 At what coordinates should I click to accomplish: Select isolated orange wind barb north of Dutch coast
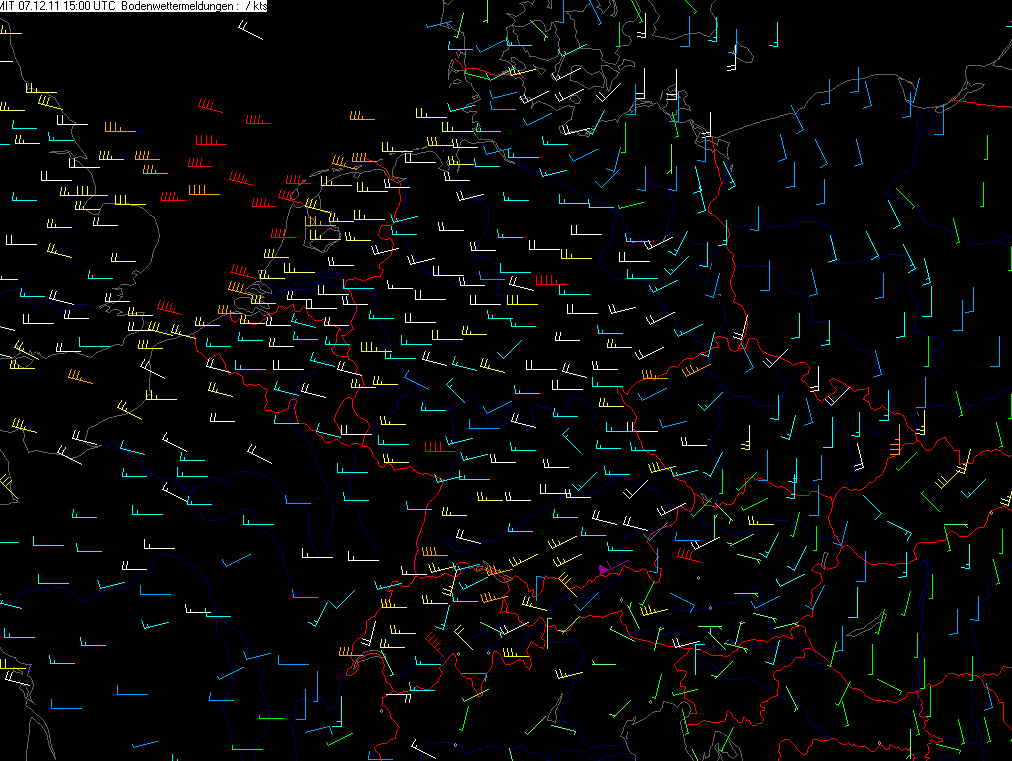[x=361, y=117]
